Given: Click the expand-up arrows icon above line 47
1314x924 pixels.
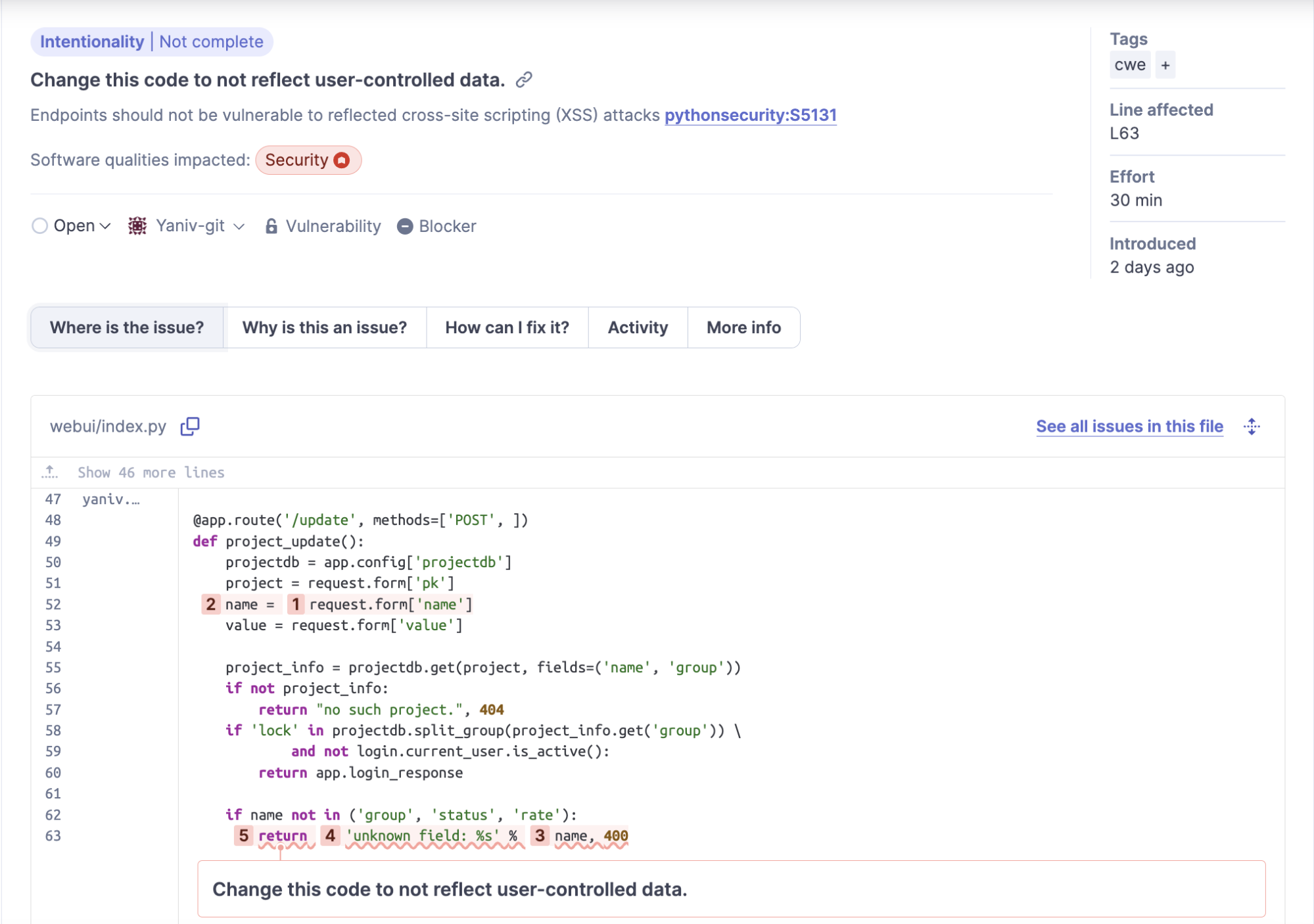Looking at the screenshot, I should click(x=50, y=472).
